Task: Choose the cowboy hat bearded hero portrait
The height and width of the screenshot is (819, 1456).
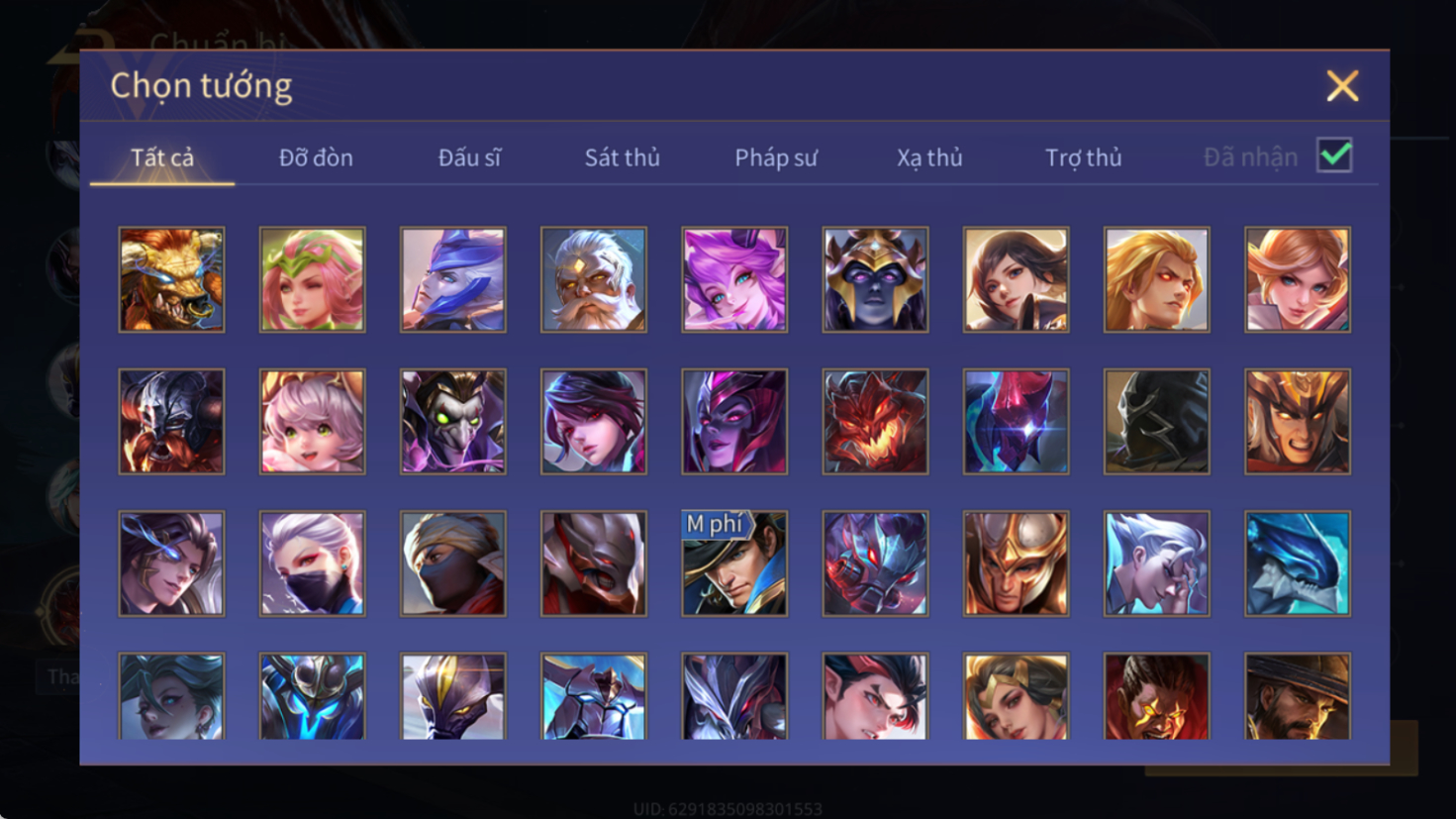Action: 1298,696
